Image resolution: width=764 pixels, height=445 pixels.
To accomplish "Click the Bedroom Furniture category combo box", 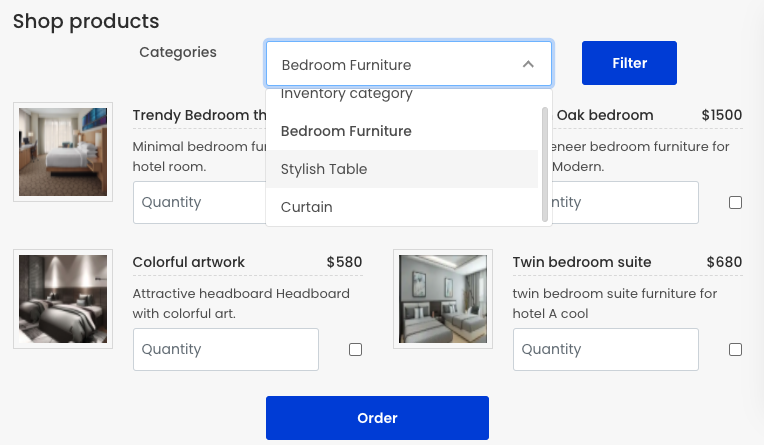I will (409, 64).
